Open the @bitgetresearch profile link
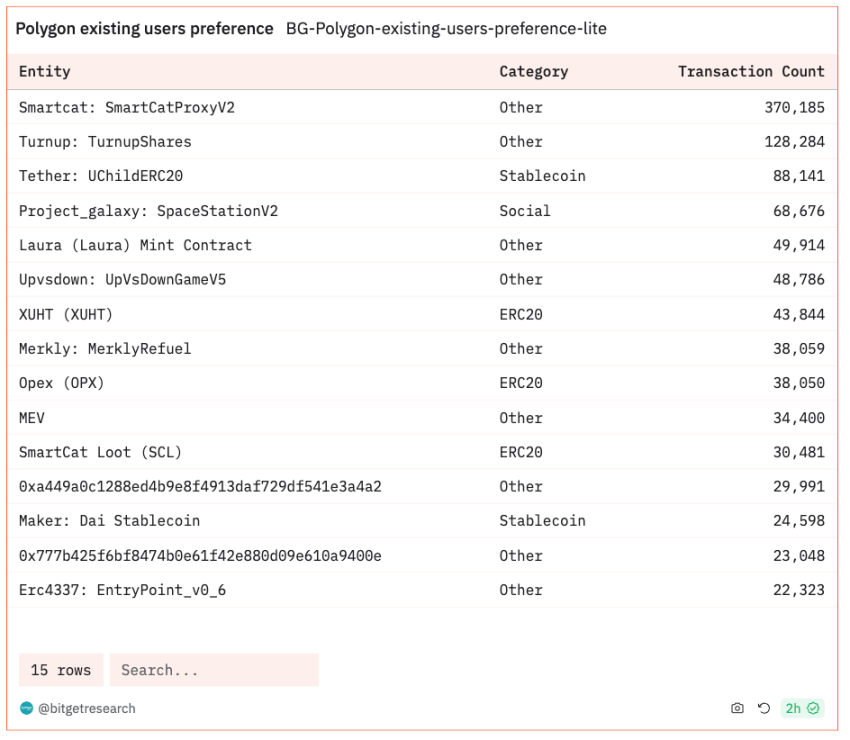 [87, 709]
